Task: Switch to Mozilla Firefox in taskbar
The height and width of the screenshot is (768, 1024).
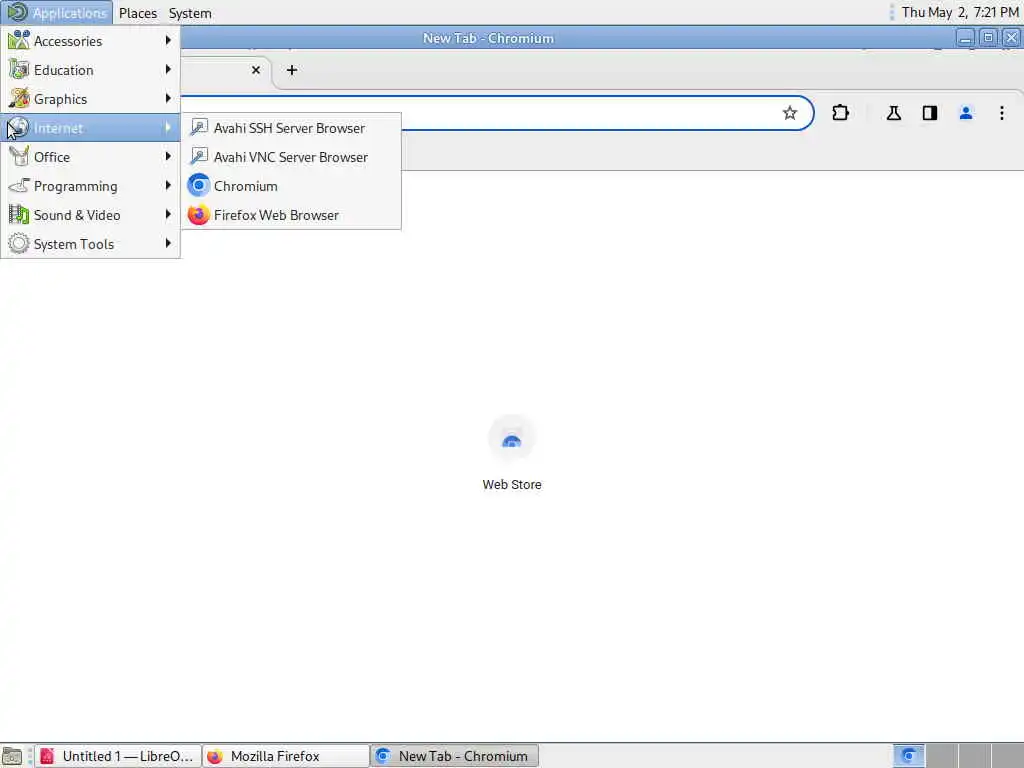Action: (286, 756)
